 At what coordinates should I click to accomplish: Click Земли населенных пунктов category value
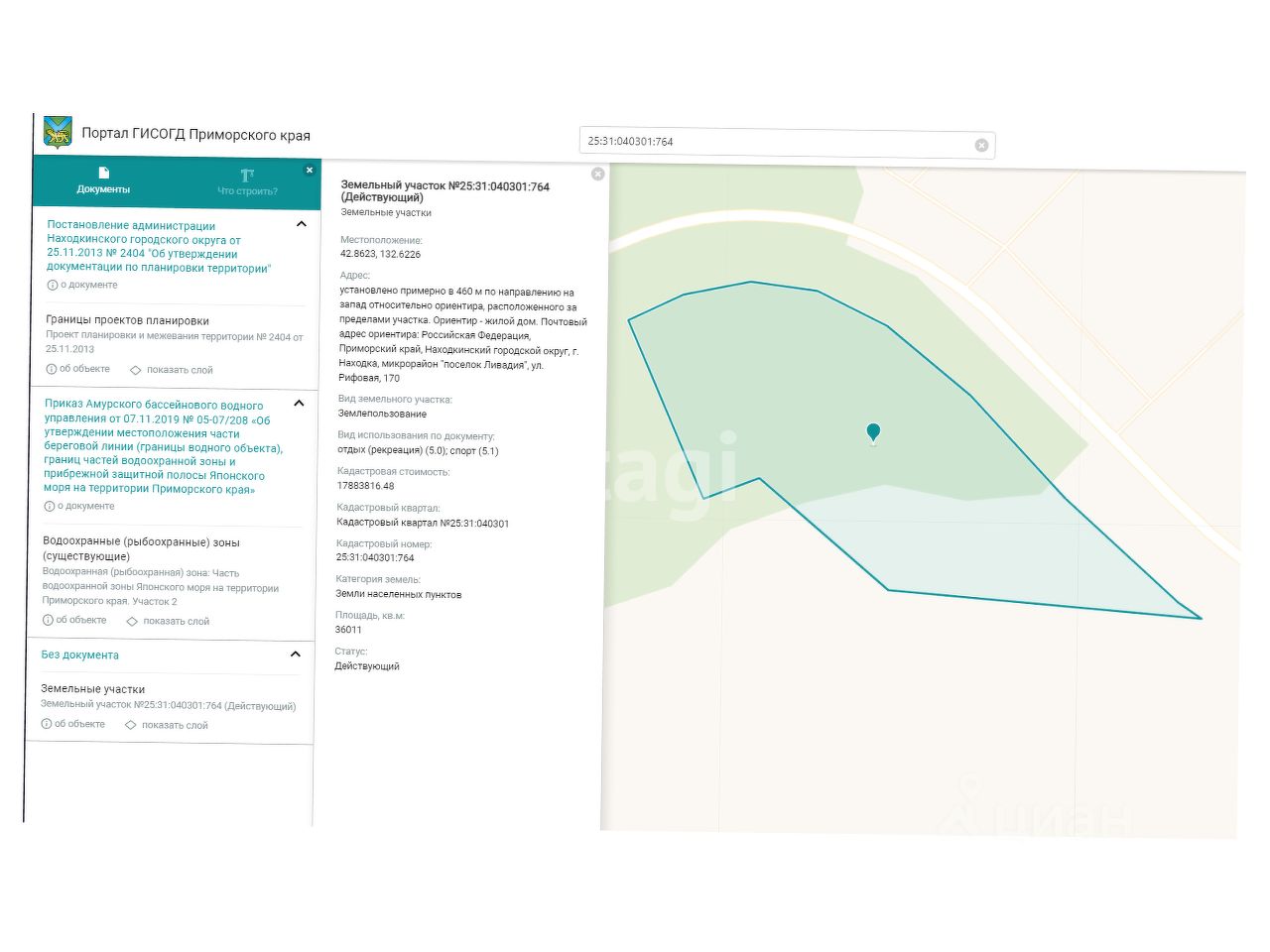pos(399,594)
